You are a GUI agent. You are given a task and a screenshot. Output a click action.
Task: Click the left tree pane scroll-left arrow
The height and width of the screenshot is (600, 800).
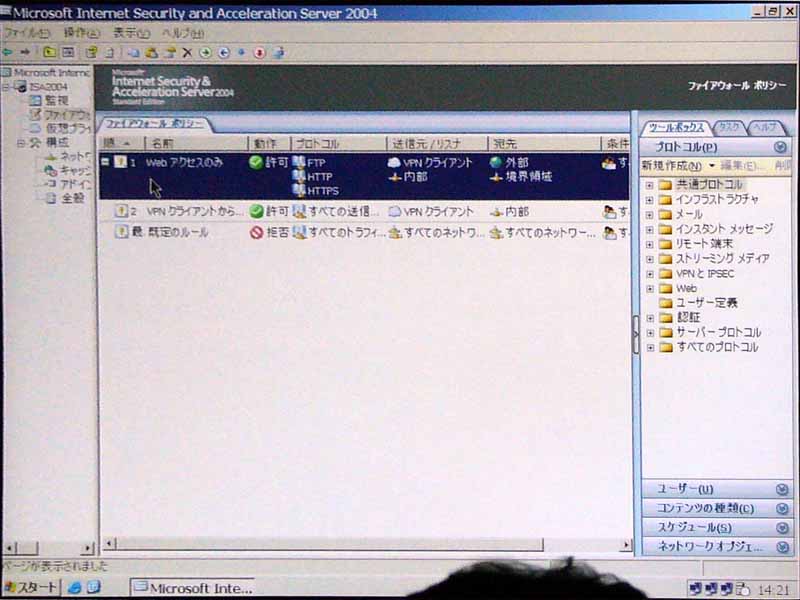click(9, 548)
